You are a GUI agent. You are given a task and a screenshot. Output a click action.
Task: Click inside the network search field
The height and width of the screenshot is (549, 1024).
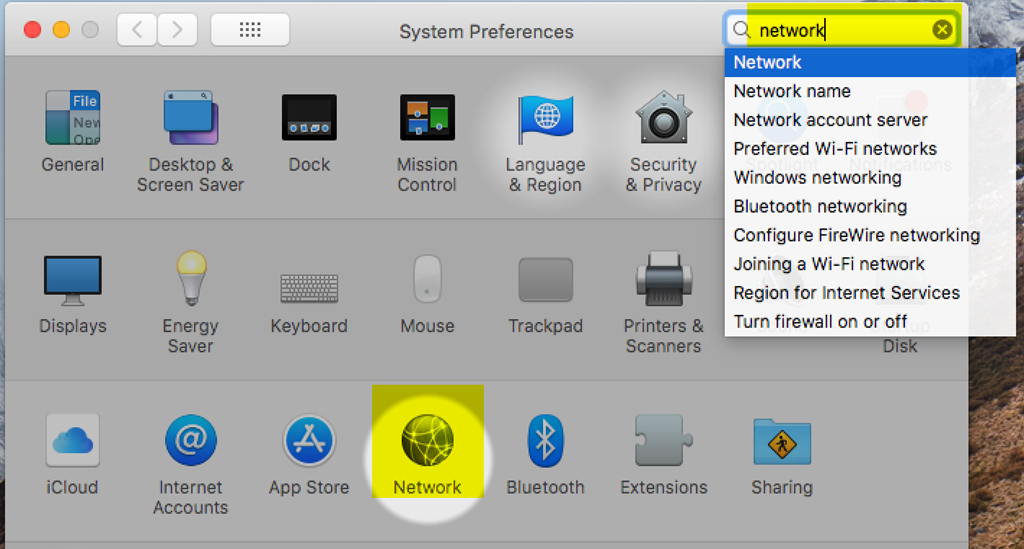pos(842,29)
